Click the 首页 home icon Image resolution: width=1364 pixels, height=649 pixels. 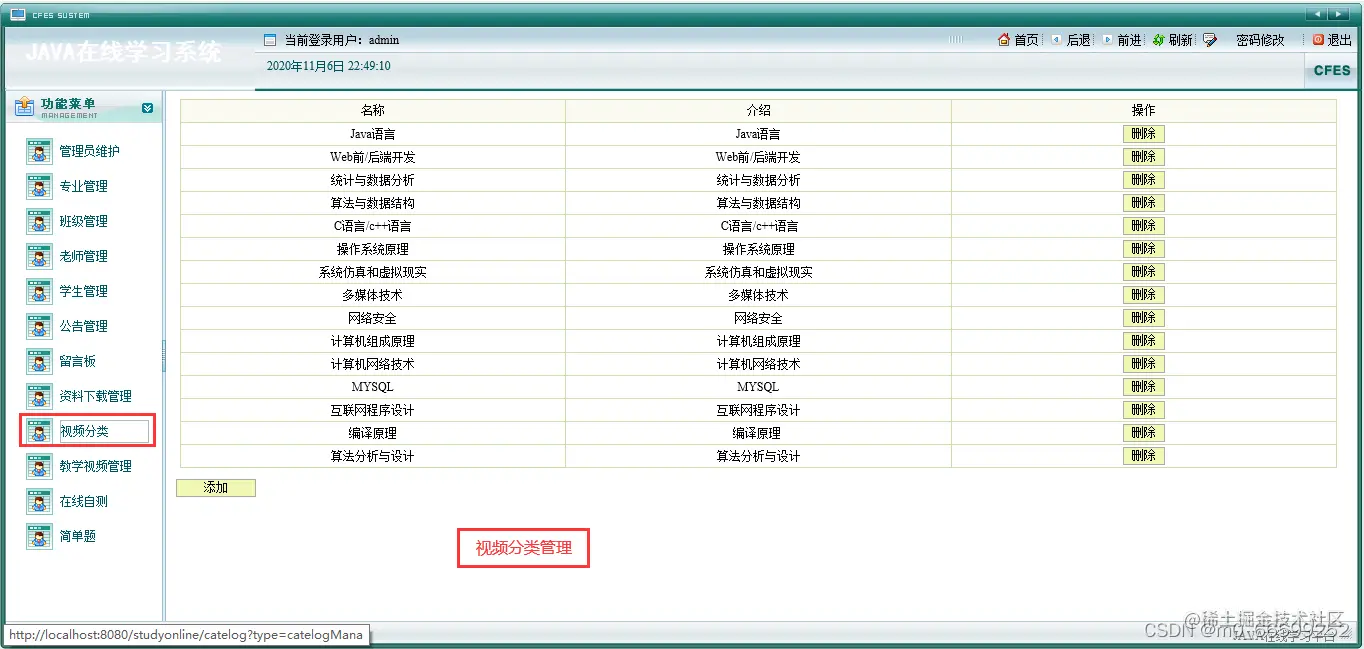(x=1004, y=40)
